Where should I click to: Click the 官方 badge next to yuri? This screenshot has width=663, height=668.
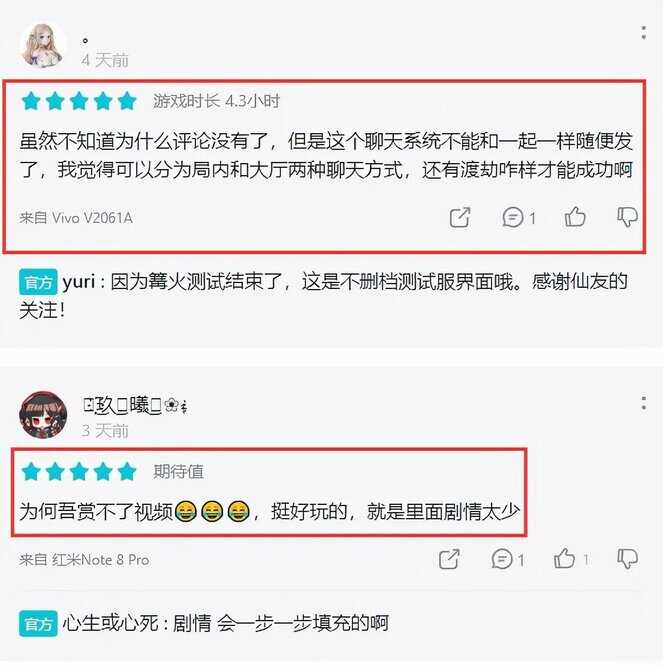[x=38, y=282]
